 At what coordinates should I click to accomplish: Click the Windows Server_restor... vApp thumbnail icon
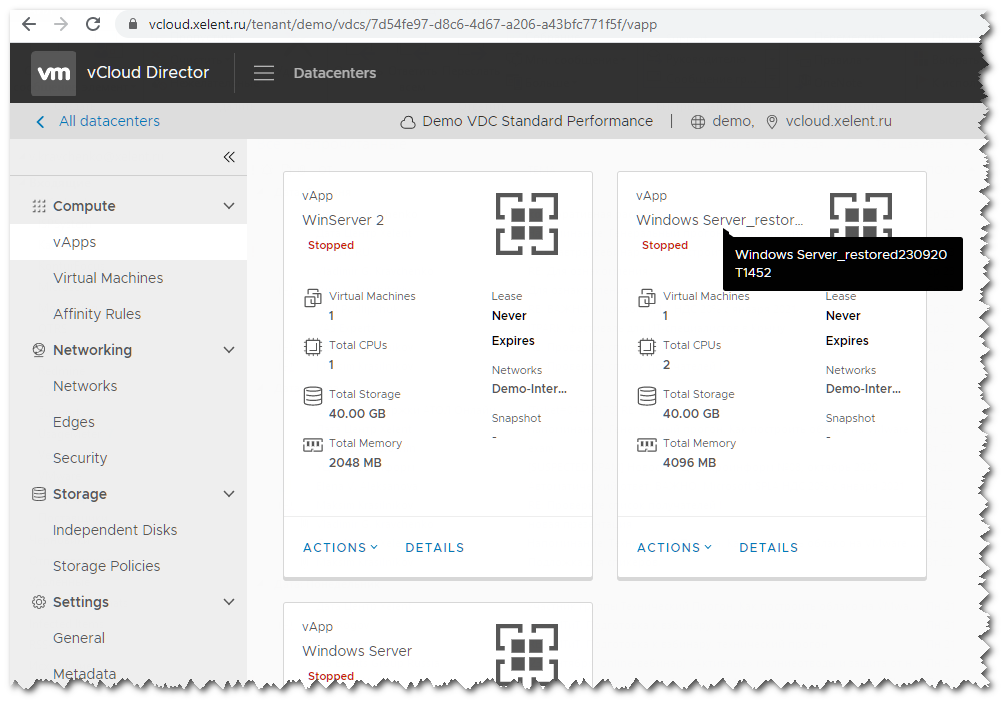[861, 215]
